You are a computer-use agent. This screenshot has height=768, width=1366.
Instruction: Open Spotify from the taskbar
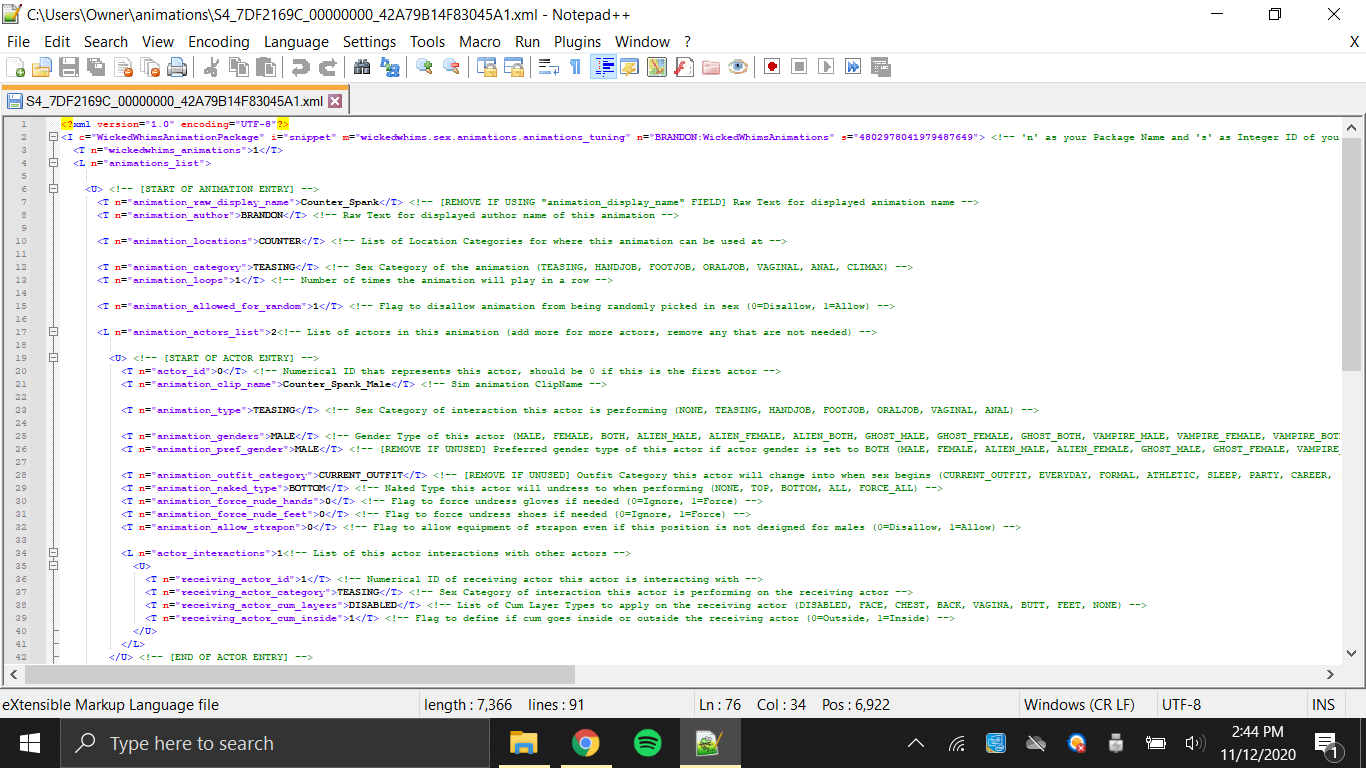(648, 743)
